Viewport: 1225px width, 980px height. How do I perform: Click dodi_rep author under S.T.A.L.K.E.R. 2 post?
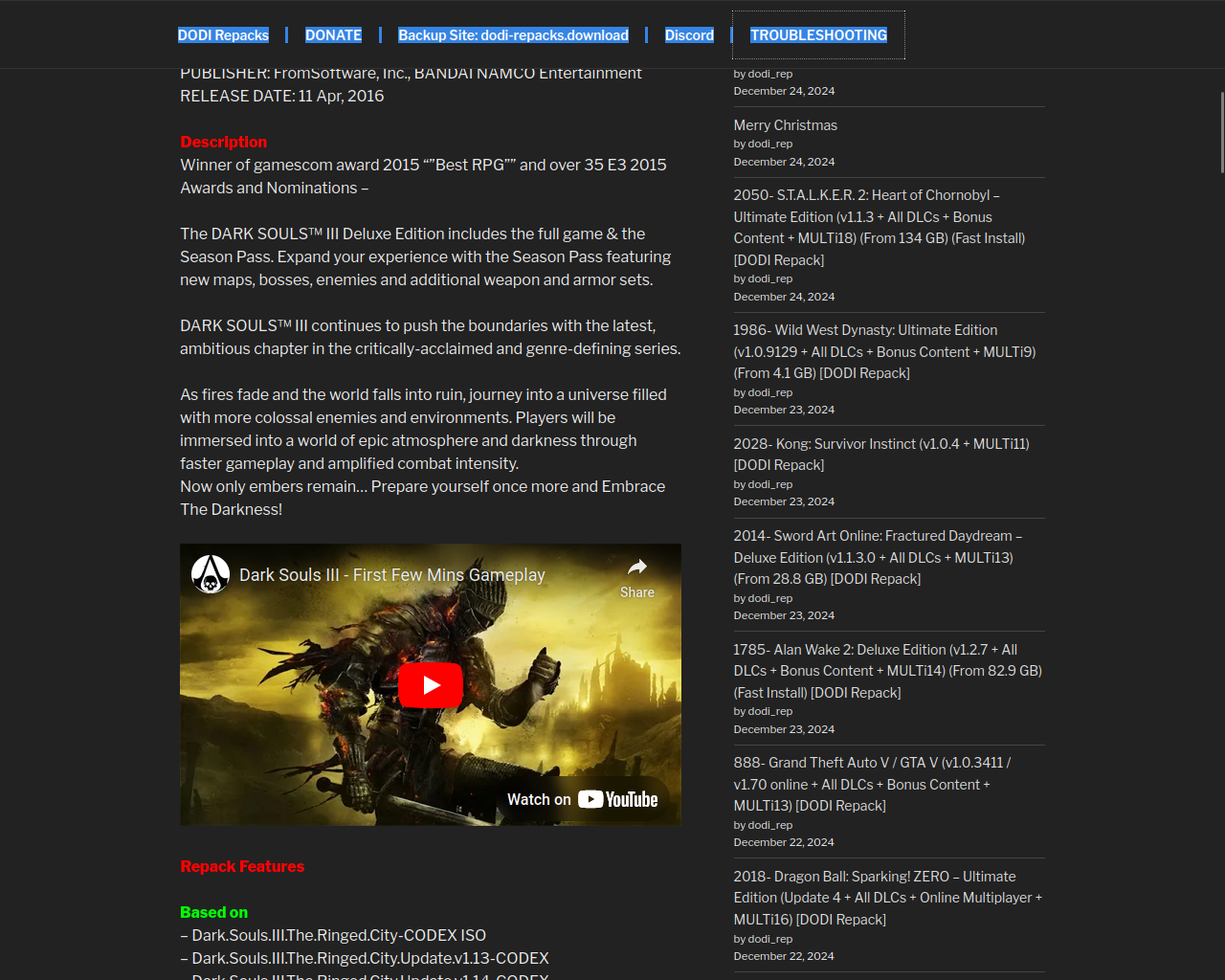point(770,278)
